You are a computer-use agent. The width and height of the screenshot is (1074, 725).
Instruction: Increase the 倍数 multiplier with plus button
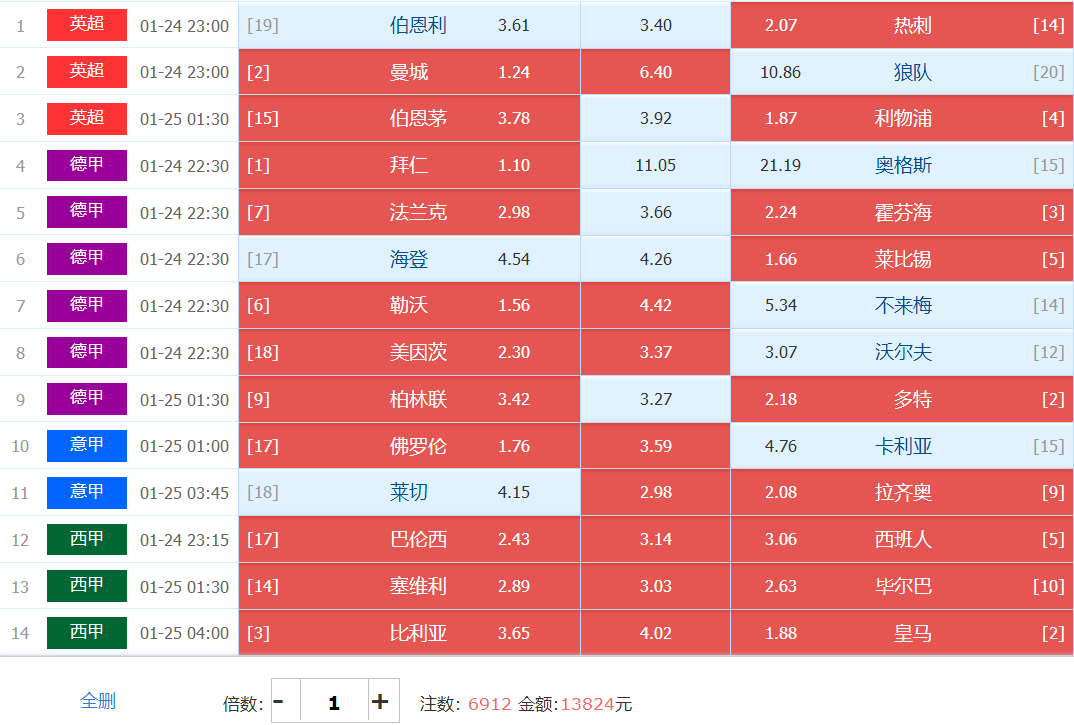(380, 701)
